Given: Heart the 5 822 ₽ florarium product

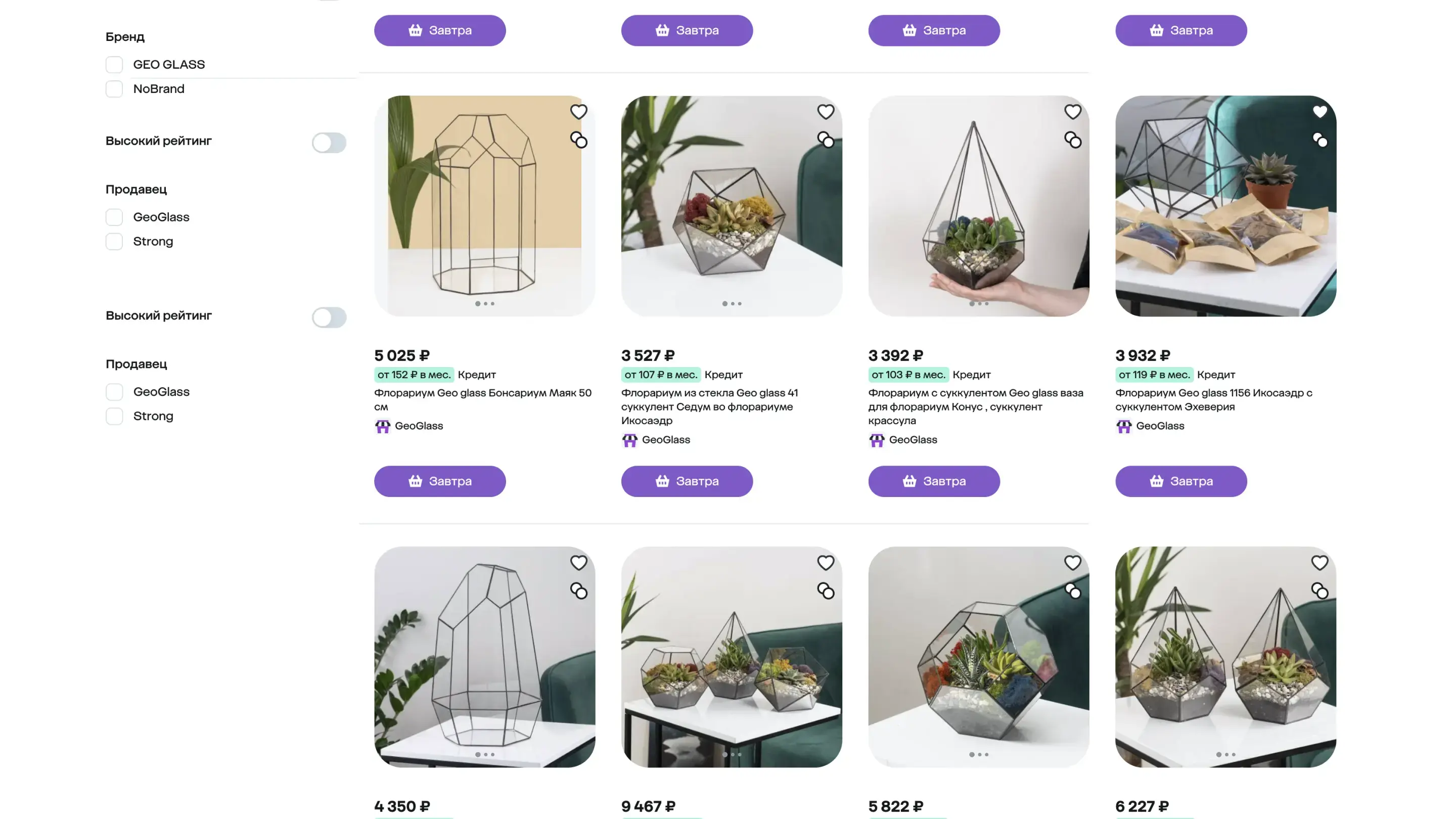Looking at the screenshot, I should click(x=1072, y=563).
